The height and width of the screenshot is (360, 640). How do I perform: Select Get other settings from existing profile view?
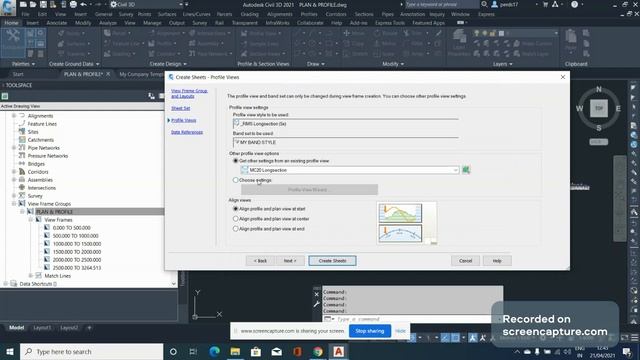(236, 161)
